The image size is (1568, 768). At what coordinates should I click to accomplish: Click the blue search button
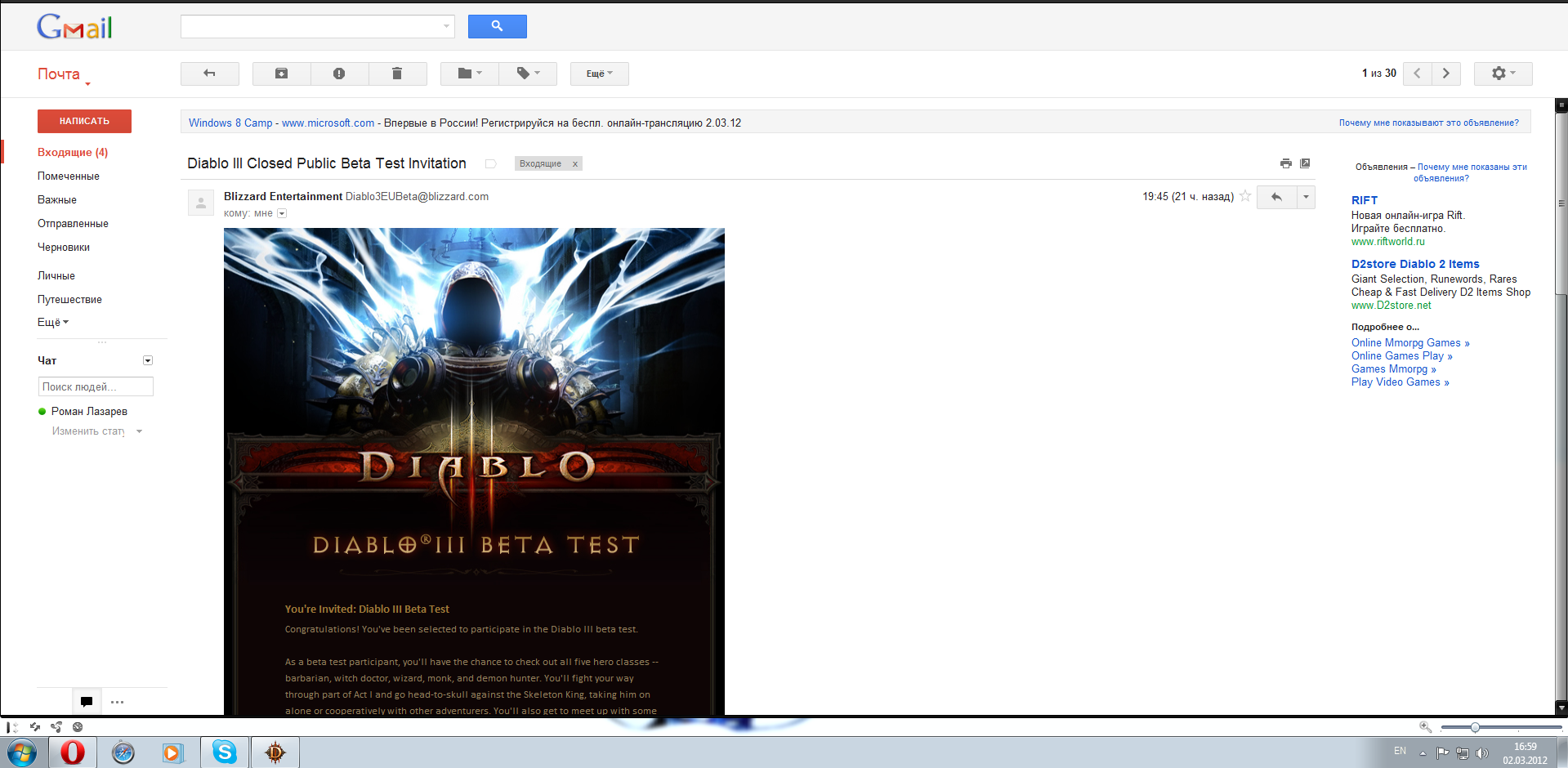[497, 26]
